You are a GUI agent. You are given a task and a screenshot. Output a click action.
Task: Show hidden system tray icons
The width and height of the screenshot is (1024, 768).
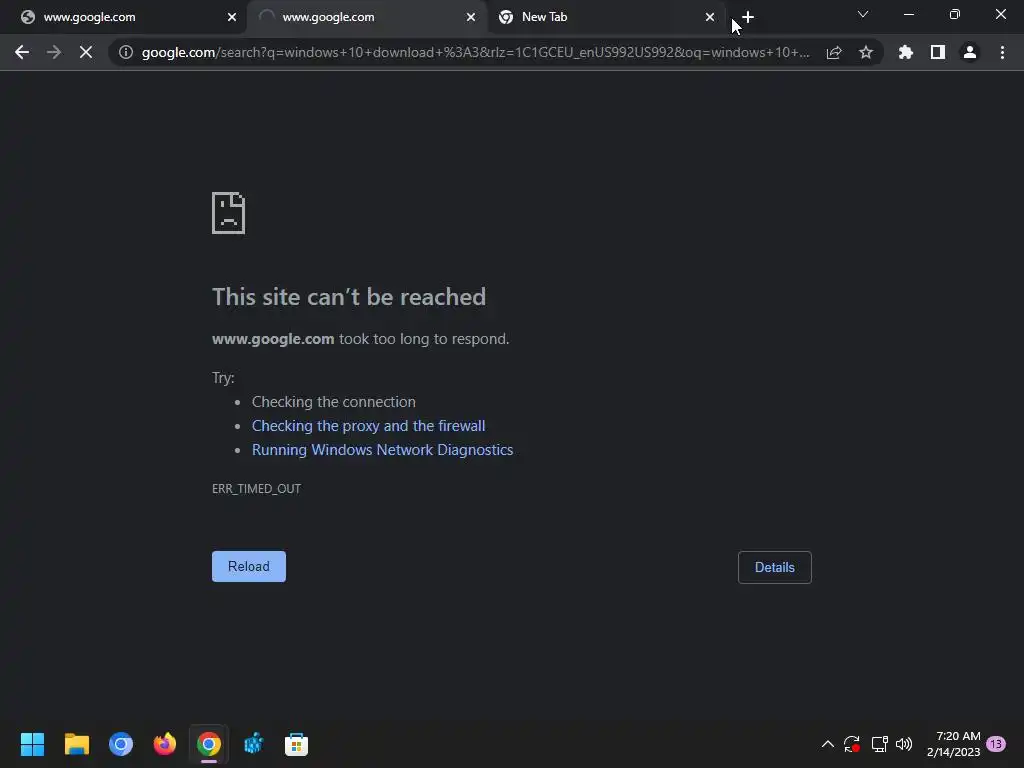pos(827,744)
